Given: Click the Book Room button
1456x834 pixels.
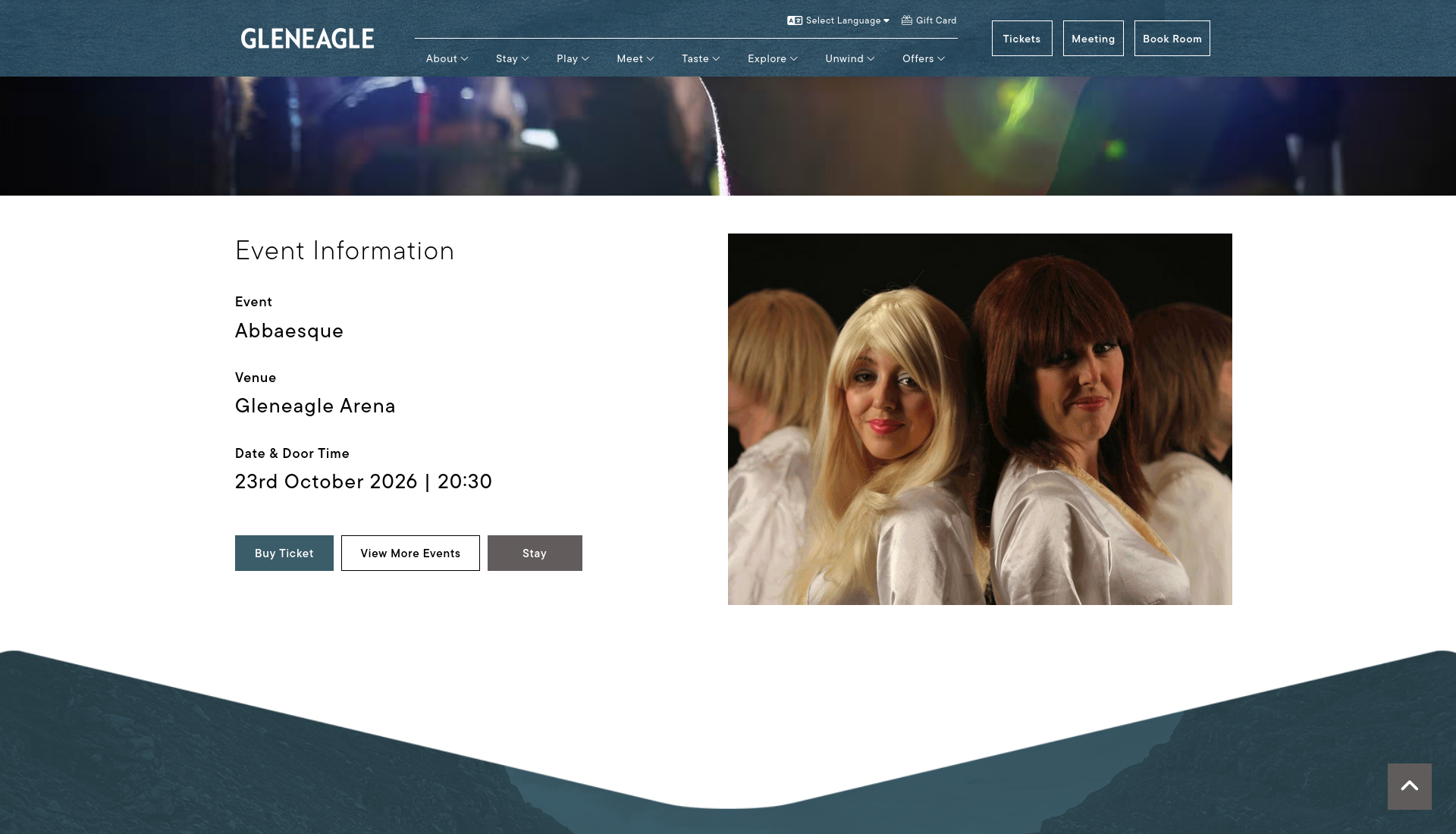Looking at the screenshot, I should pos(1172,38).
